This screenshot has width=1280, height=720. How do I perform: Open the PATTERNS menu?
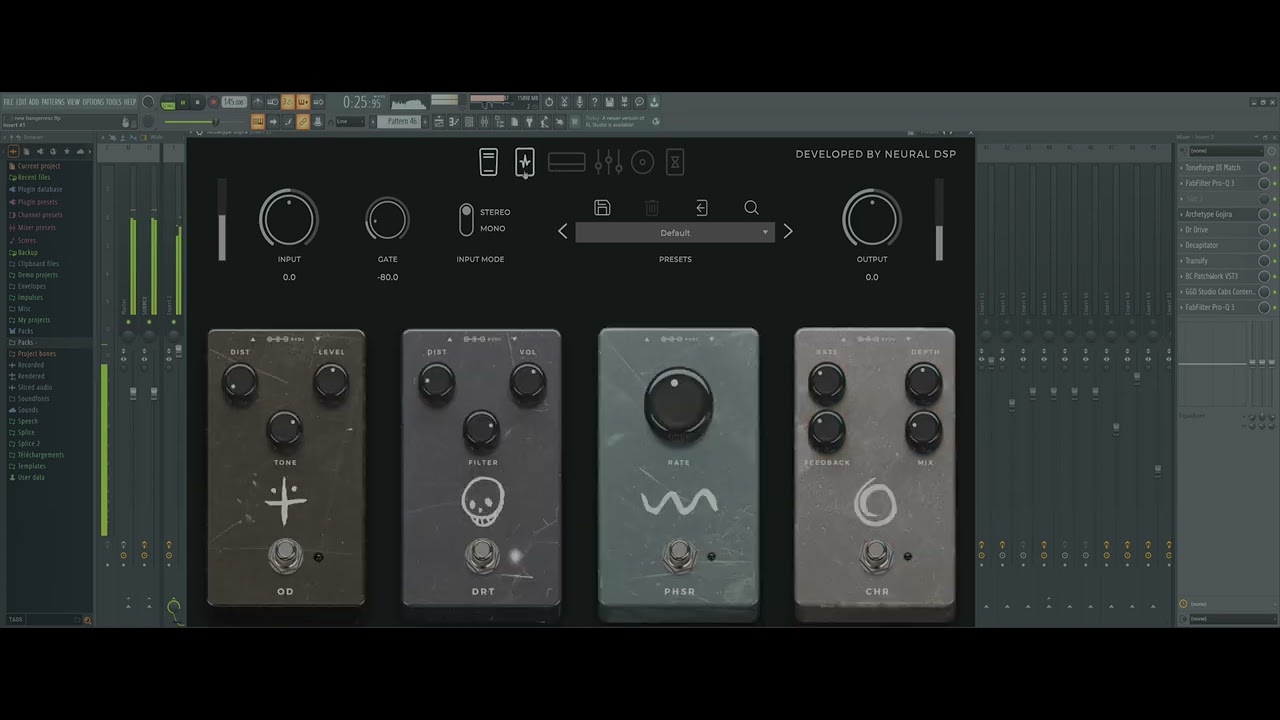tap(53, 102)
